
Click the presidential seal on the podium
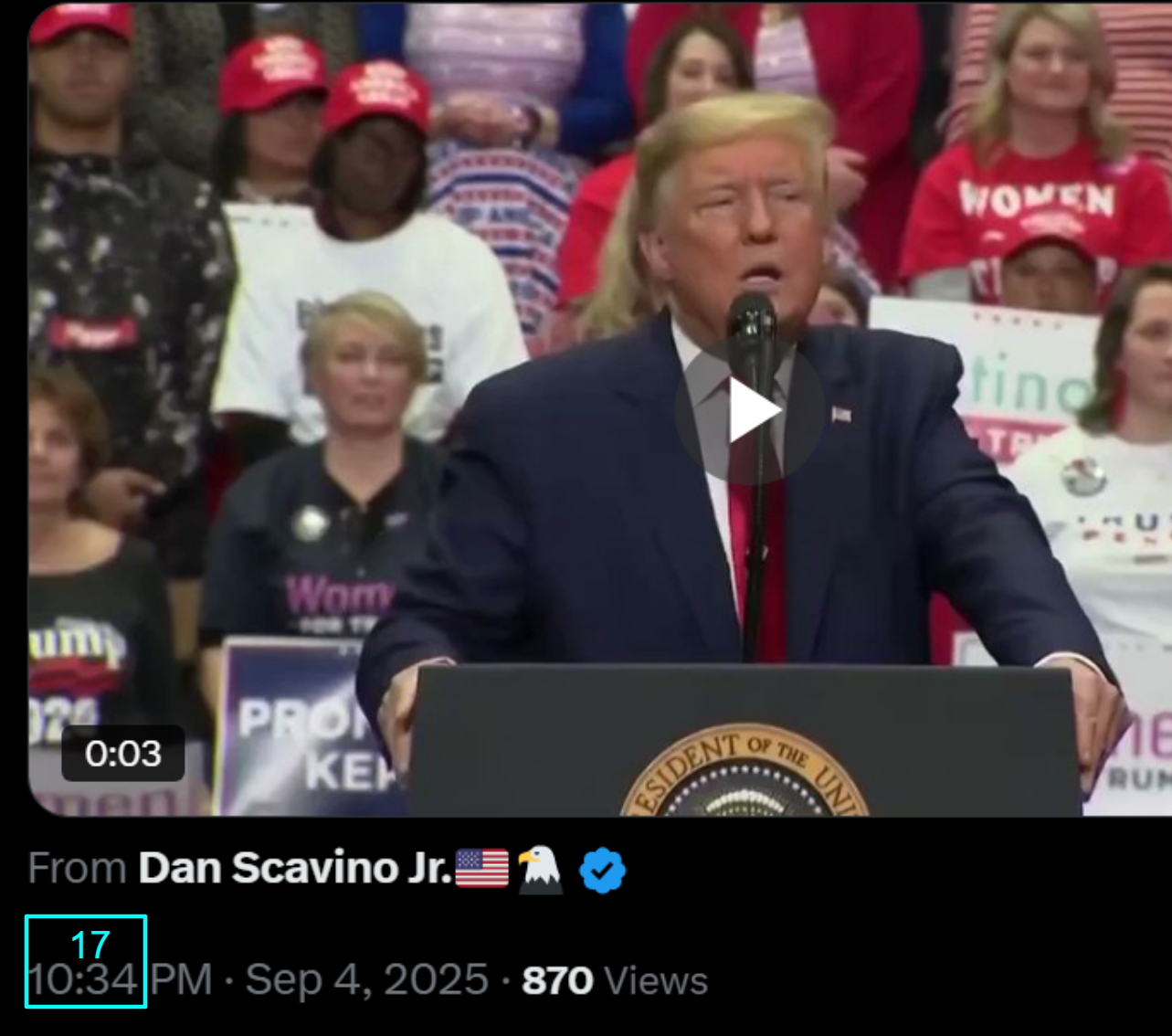tap(744, 770)
